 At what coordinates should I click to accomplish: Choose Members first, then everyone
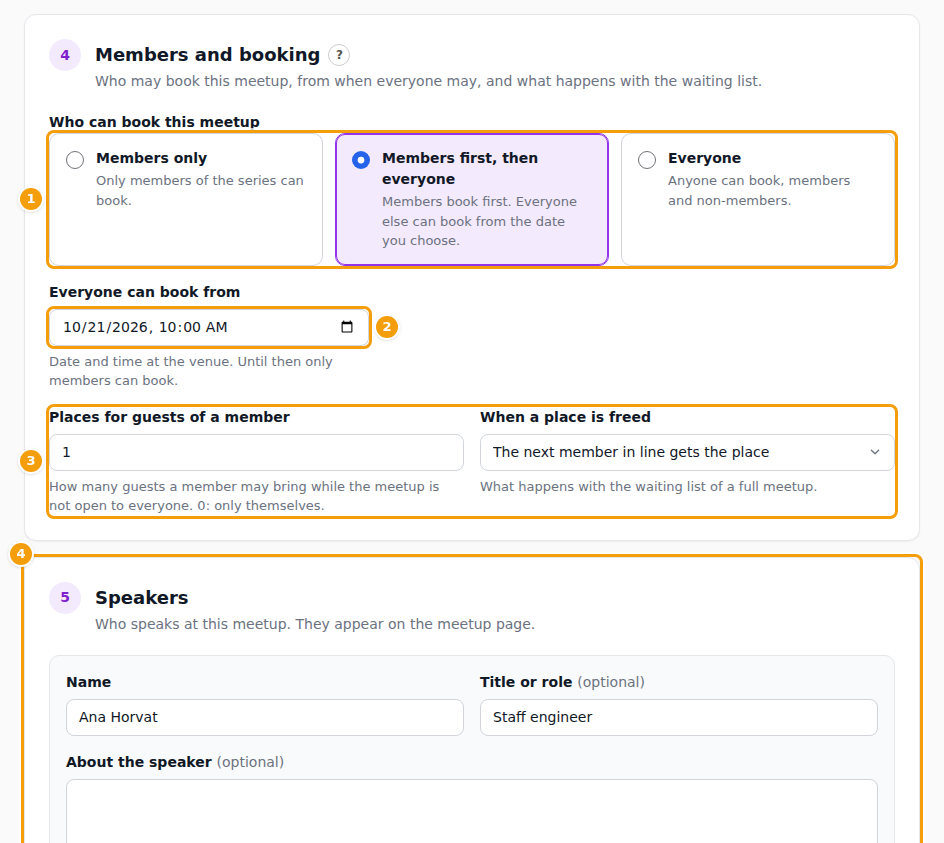pyautogui.click(x=472, y=199)
